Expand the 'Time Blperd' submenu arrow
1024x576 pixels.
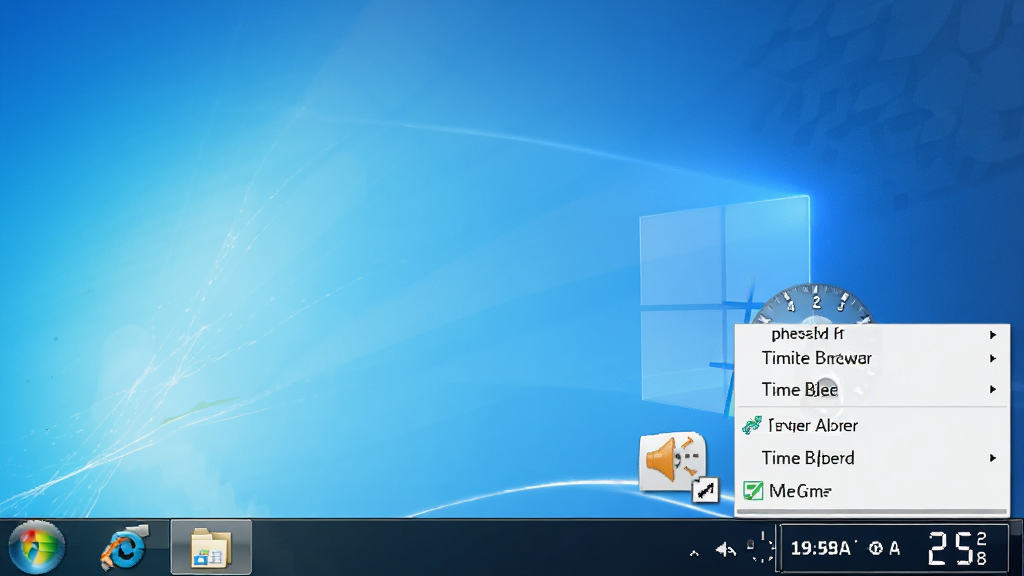[993, 458]
